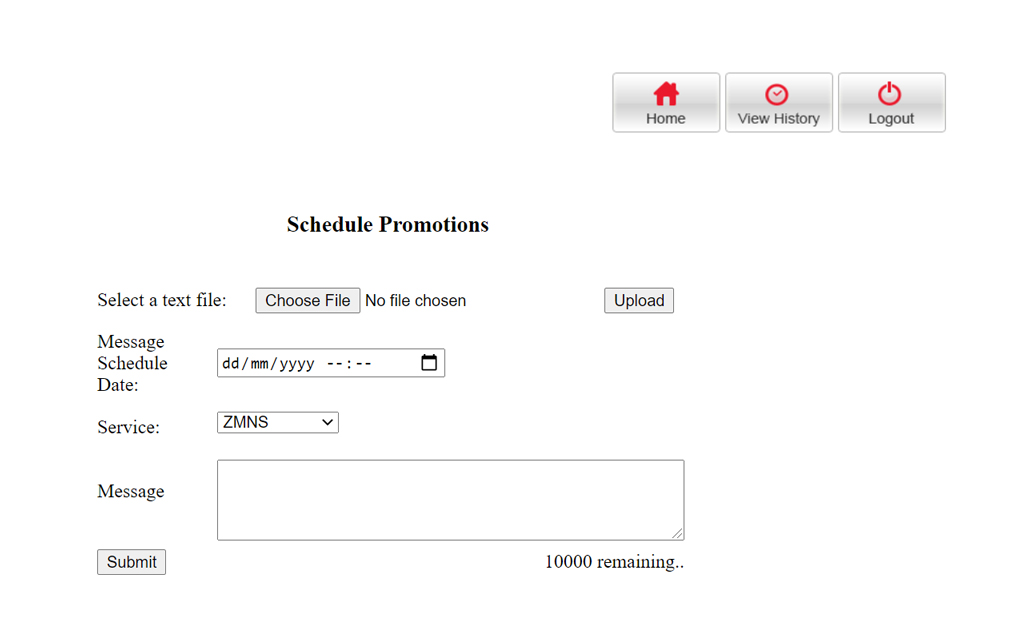Screen dimensions: 1024x640
Task: Click the Schedule Promotions heading
Action: [x=388, y=225]
